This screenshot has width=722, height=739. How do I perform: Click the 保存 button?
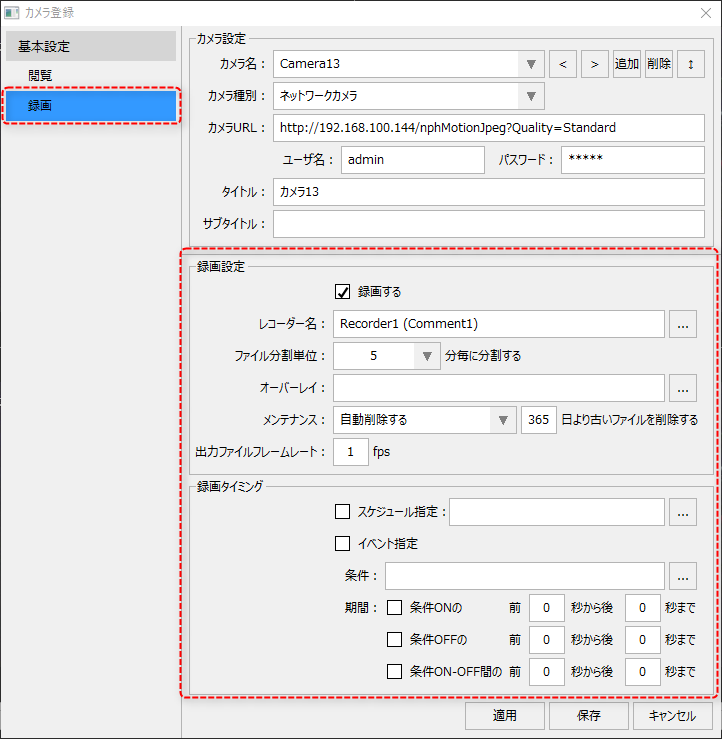589,716
